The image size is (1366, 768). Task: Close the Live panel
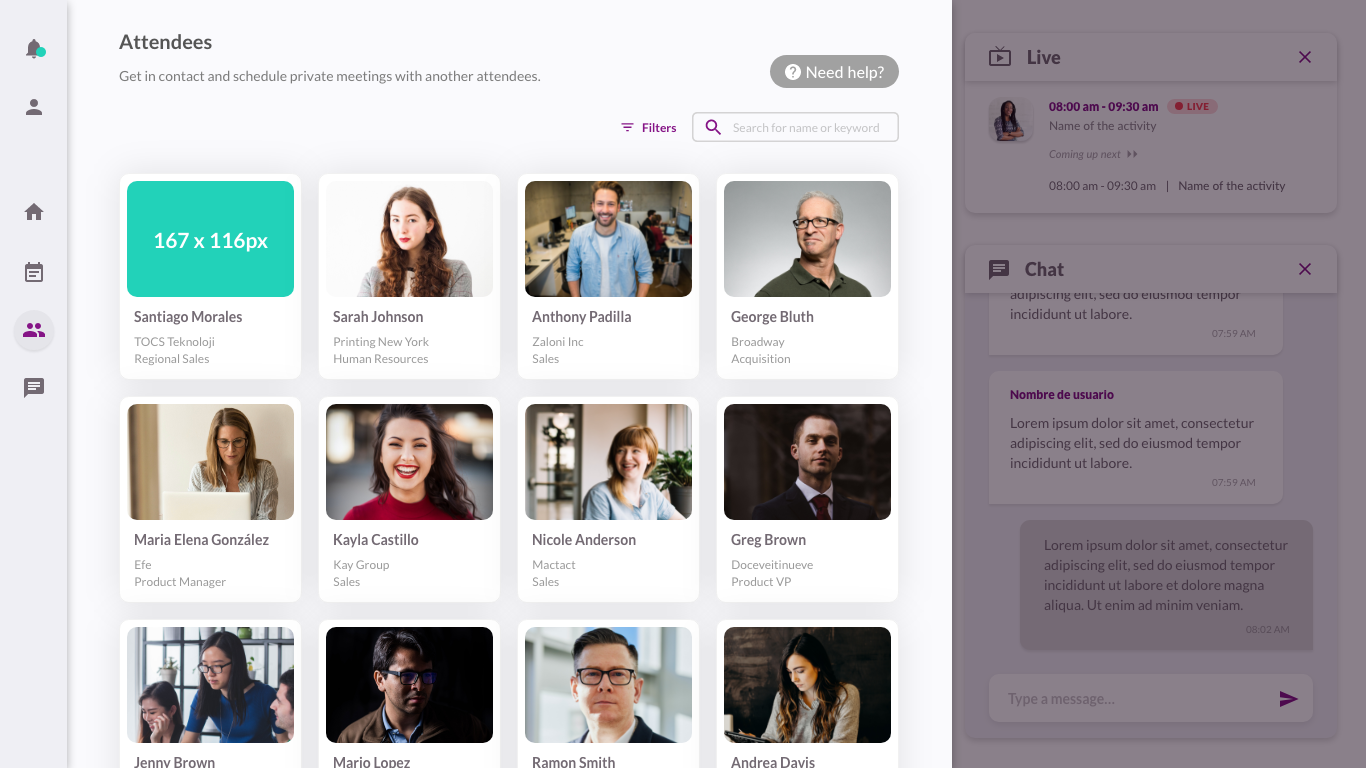pyautogui.click(x=1304, y=57)
